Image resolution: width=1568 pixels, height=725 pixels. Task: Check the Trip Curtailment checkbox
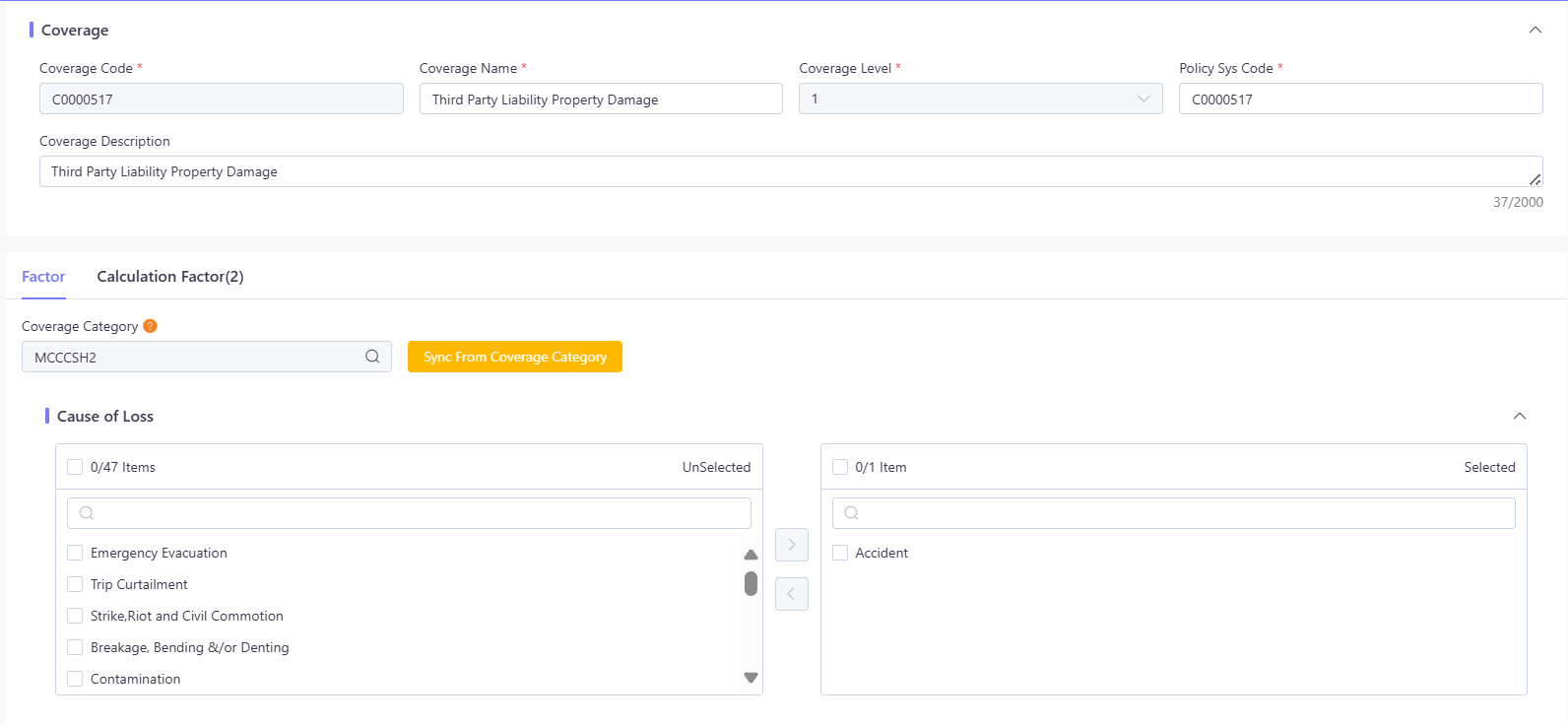click(75, 584)
